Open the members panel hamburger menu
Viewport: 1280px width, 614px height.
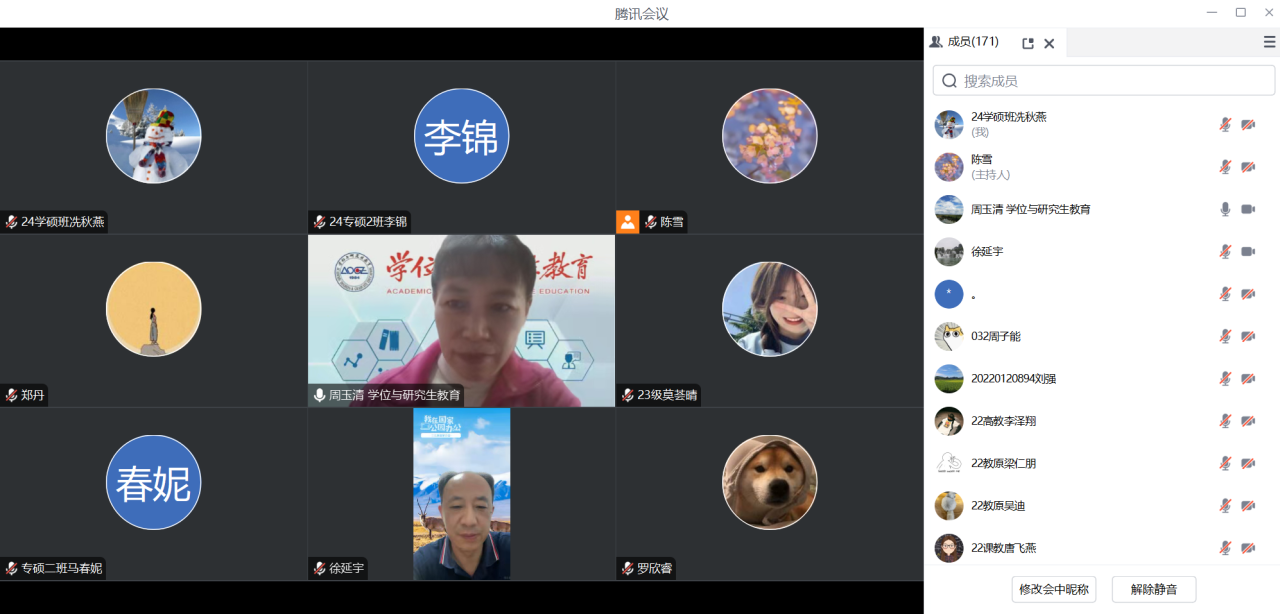(x=1269, y=42)
